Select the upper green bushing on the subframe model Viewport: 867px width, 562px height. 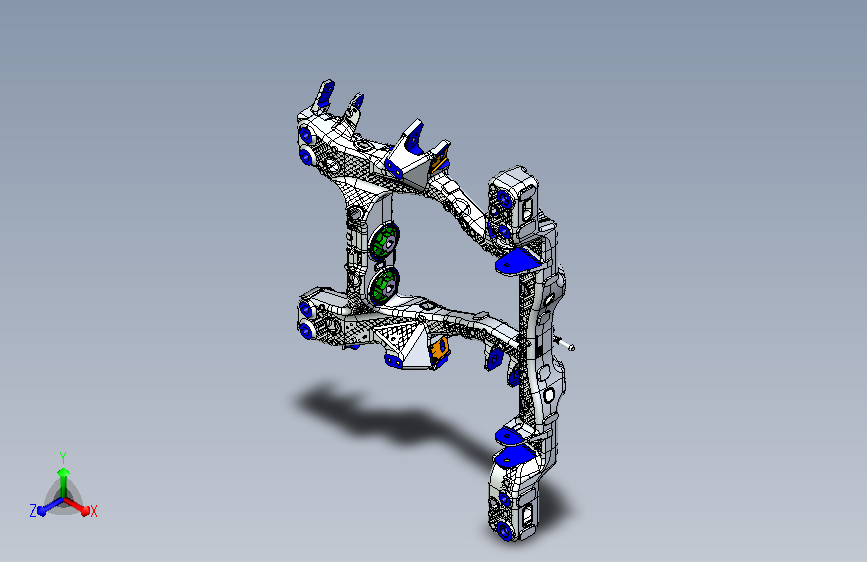click(x=384, y=242)
